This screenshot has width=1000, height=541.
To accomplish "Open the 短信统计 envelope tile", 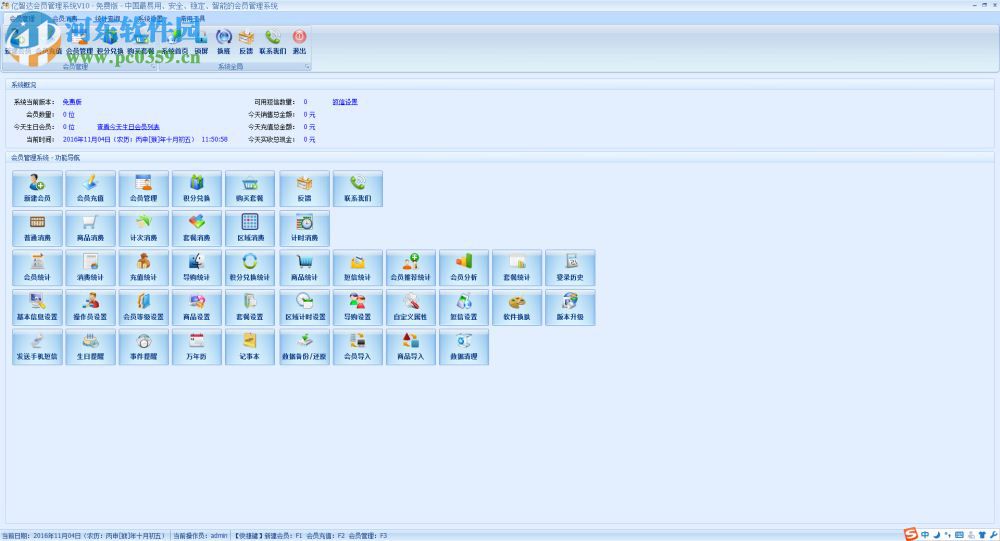I will pyautogui.click(x=357, y=267).
